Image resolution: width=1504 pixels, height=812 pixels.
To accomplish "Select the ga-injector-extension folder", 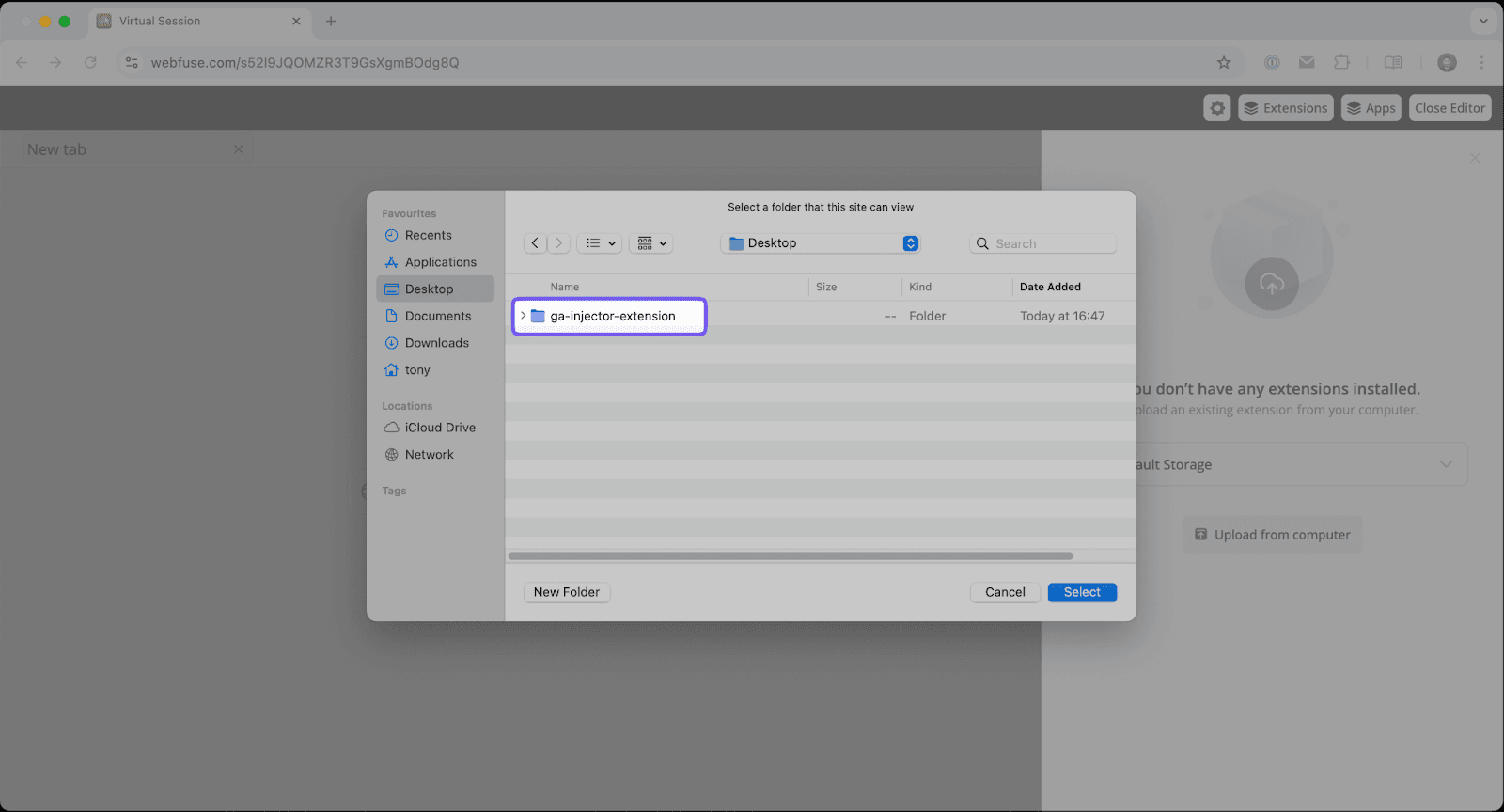I will pos(612,316).
